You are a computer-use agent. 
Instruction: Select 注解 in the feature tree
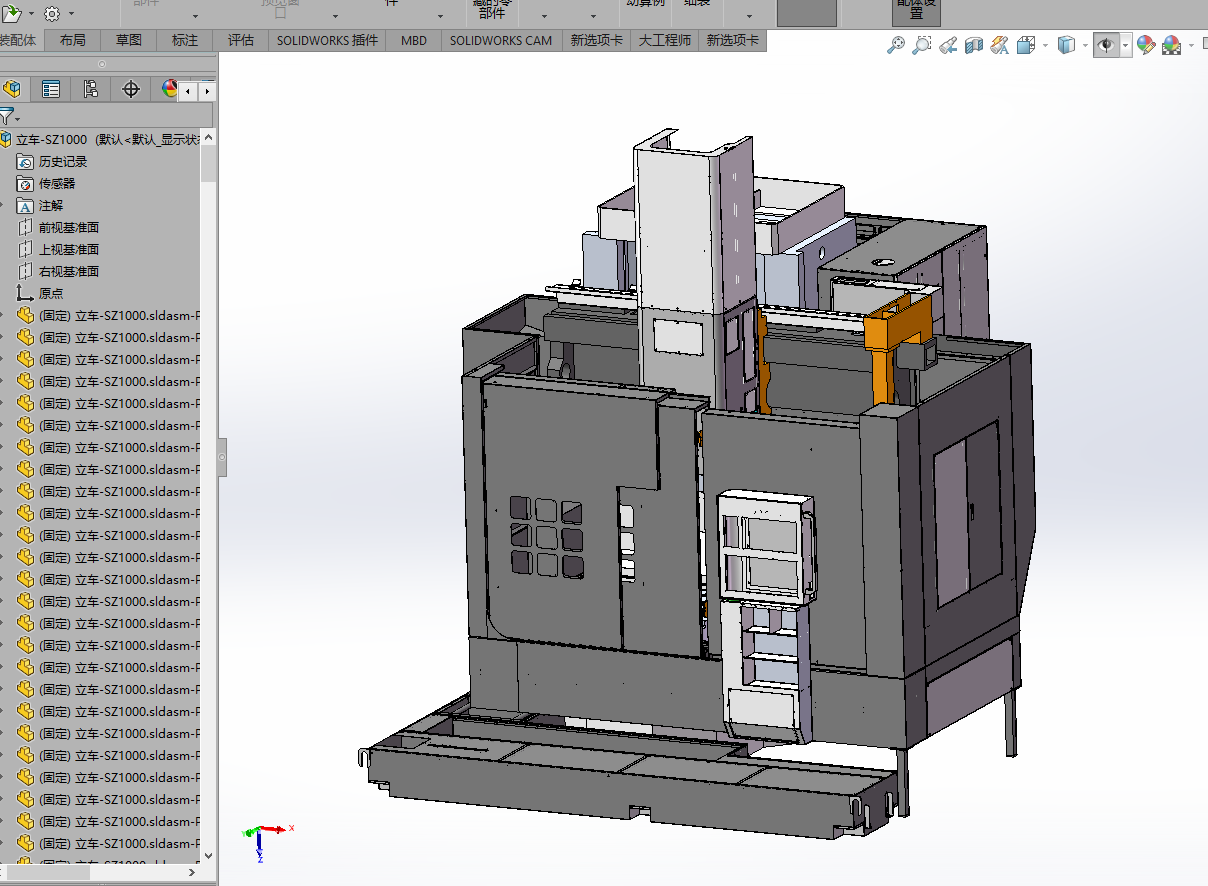coord(51,205)
